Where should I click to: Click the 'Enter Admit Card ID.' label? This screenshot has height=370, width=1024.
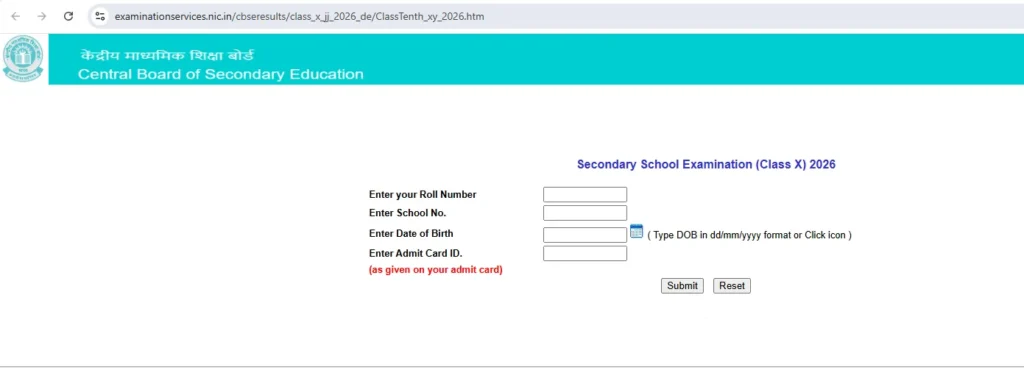[x=415, y=253]
